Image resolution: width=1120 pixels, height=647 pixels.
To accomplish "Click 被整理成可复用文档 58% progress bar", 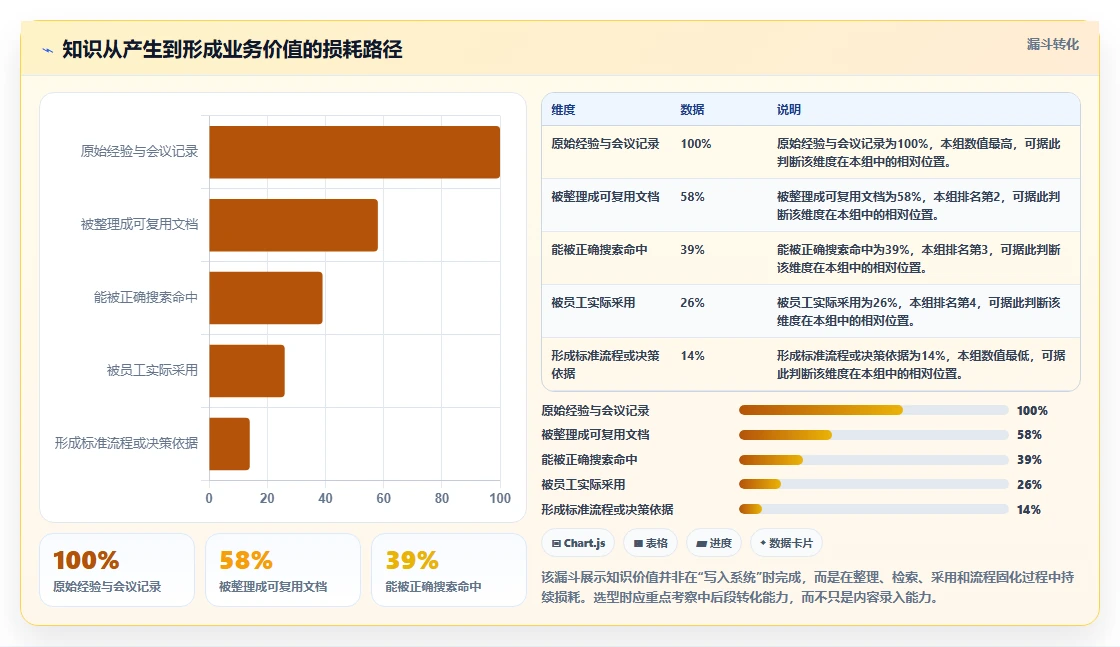I will (874, 435).
